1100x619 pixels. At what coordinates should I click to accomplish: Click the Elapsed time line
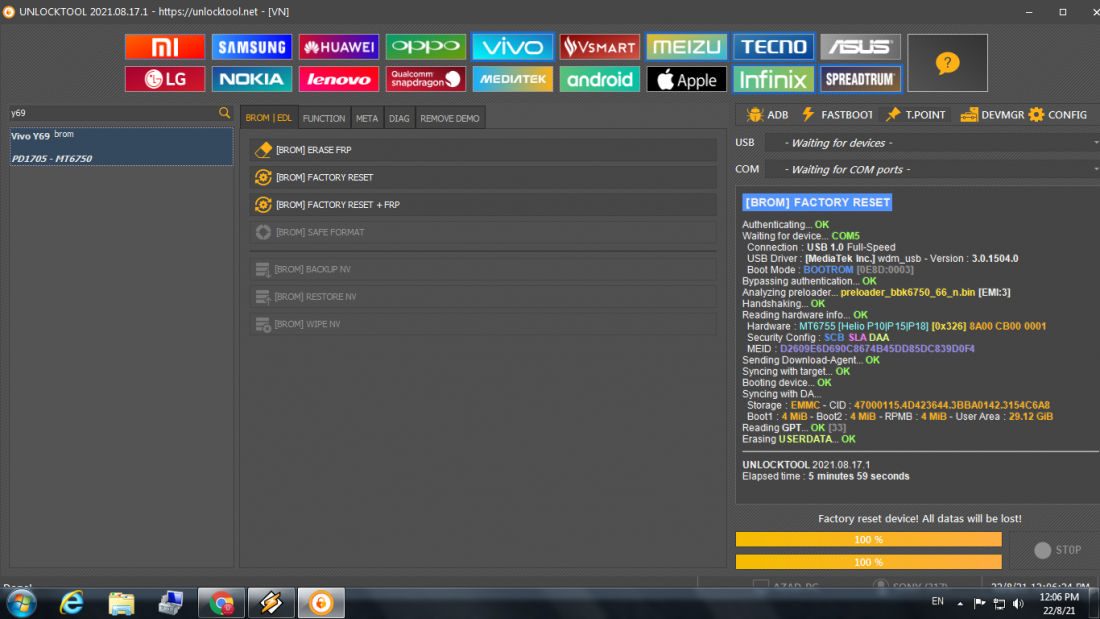pos(826,477)
